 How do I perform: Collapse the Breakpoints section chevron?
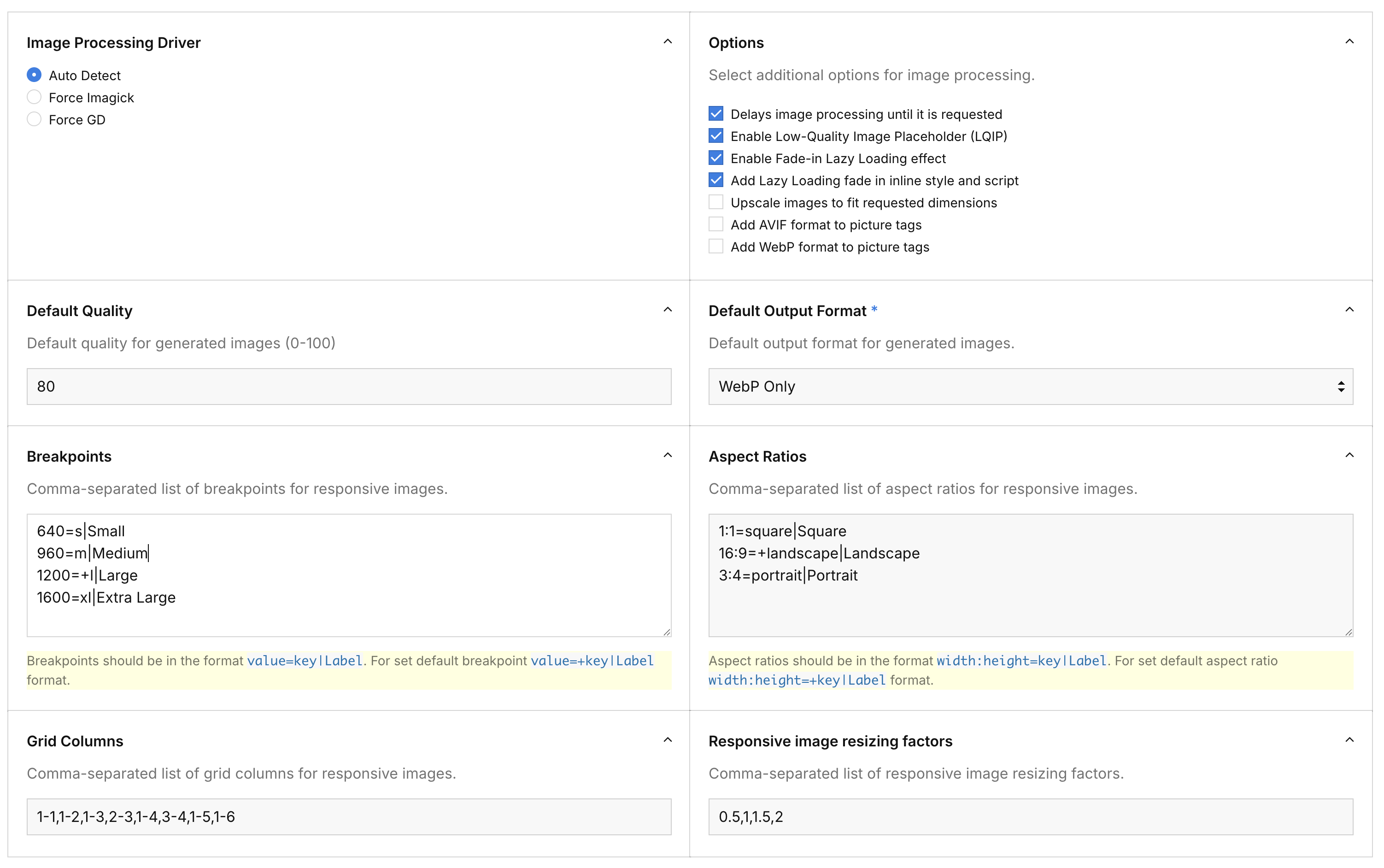(x=667, y=456)
